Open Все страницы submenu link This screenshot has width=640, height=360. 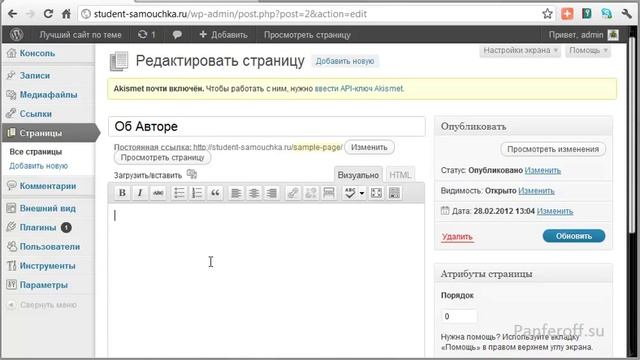[36, 152]
